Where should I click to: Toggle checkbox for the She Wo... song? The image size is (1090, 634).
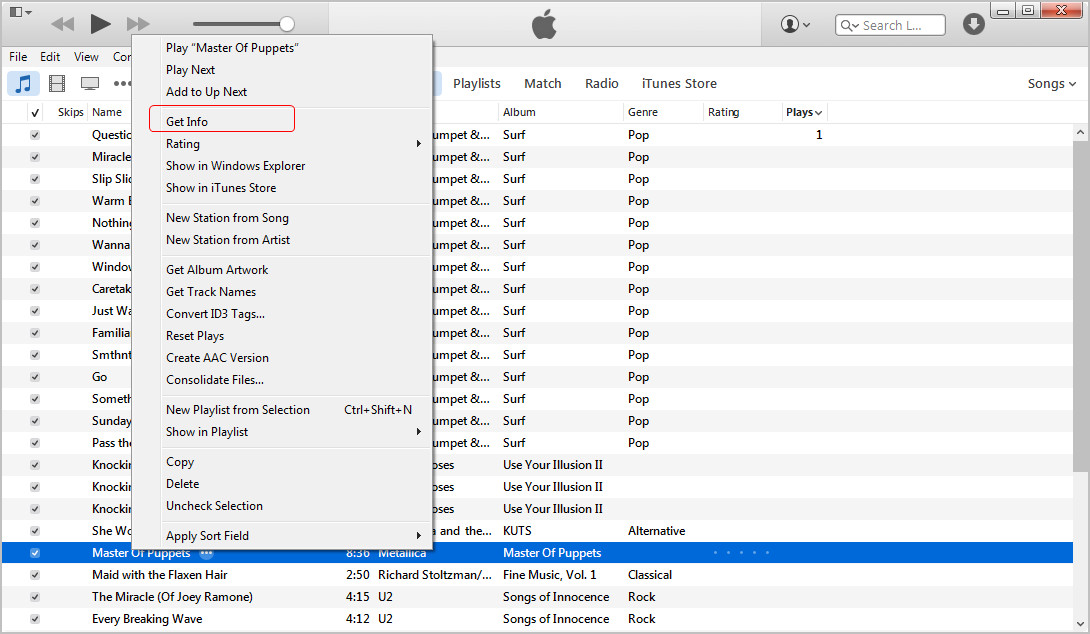[35, 531]
